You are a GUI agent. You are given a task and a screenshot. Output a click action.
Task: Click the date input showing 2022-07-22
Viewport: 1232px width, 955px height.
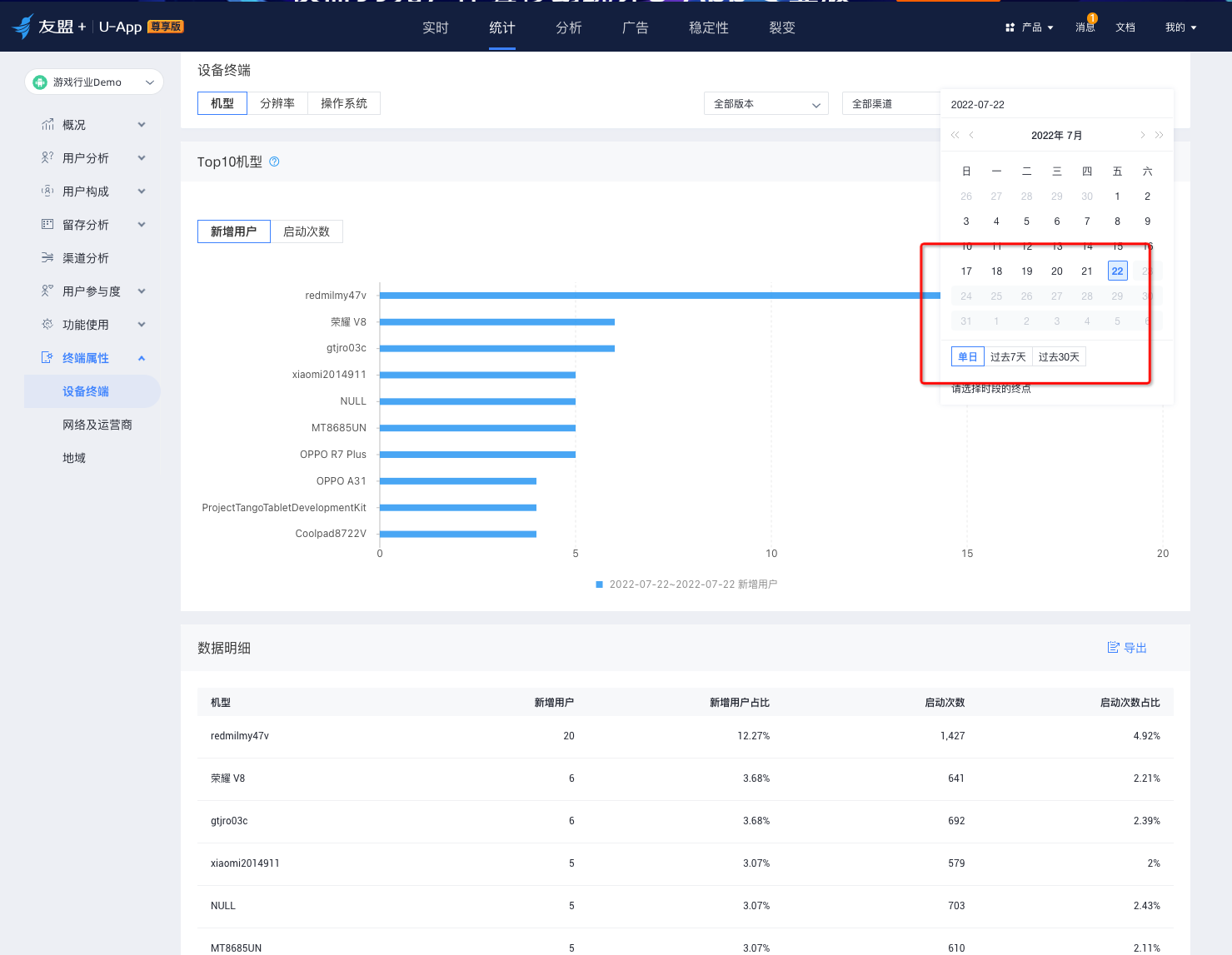[x=1056, y=104]
